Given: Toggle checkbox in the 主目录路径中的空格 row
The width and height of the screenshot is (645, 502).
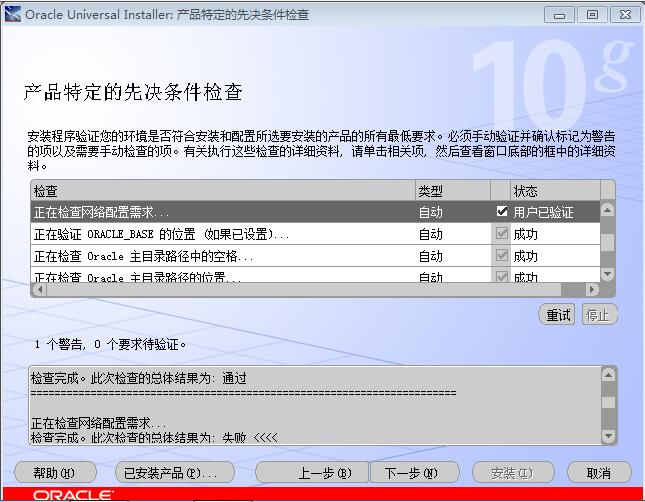Looking at the screenshot, I should pos(501,256).
